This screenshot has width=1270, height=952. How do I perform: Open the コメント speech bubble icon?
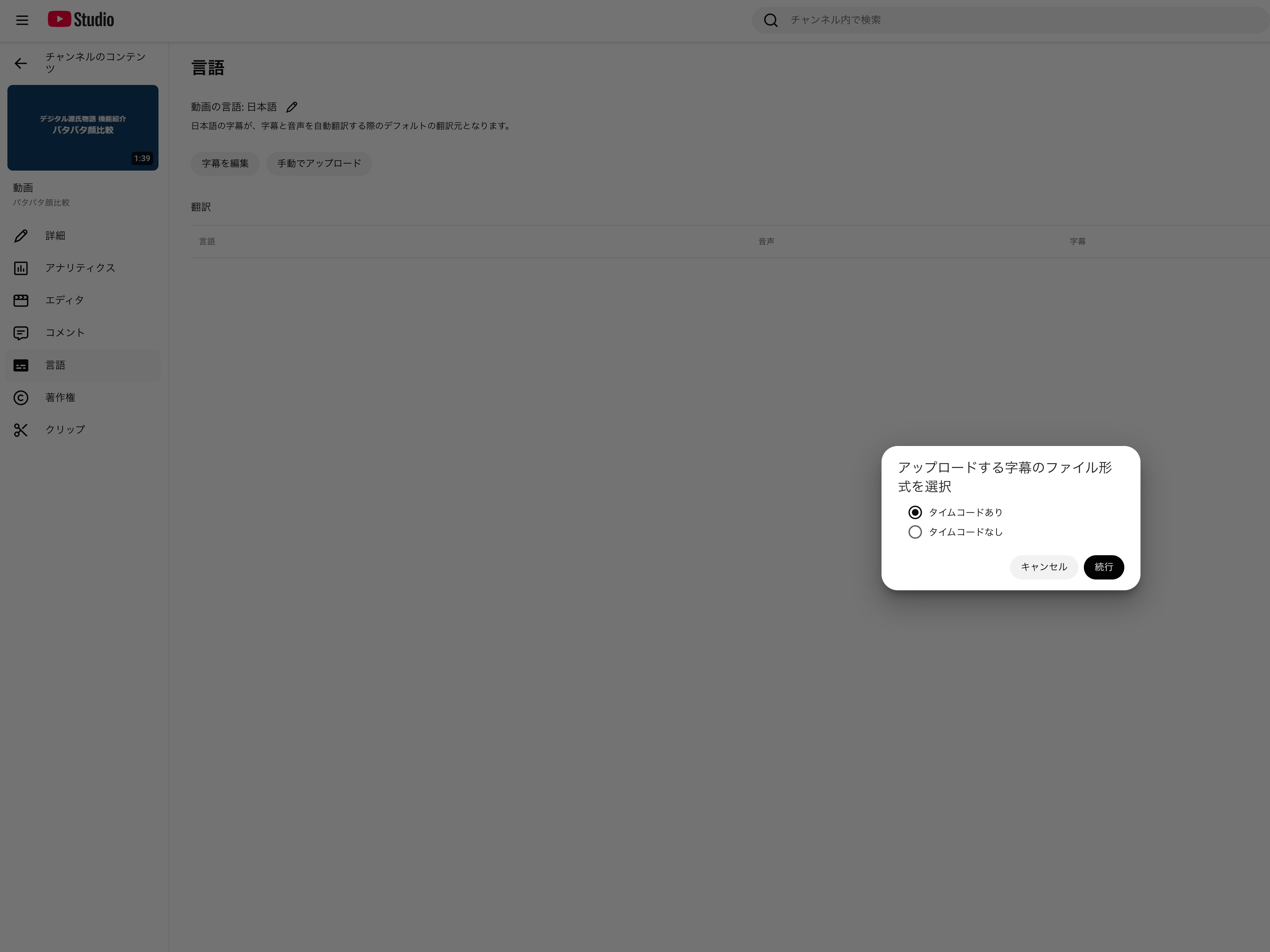[21, 333]
